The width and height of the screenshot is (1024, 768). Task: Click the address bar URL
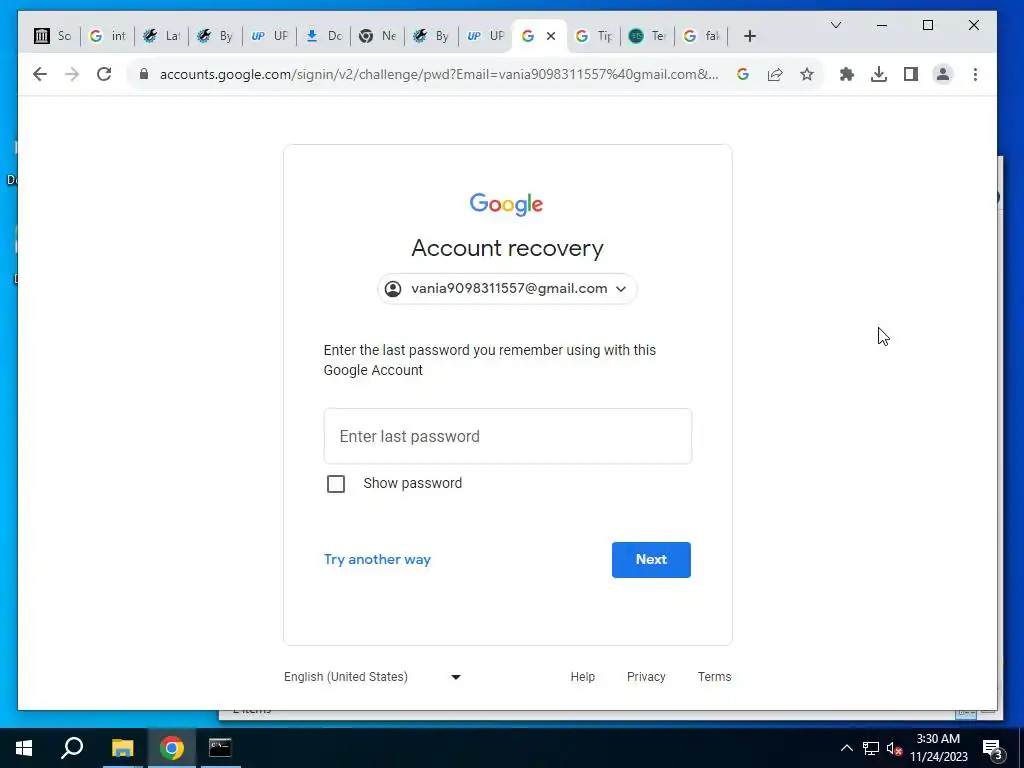pos(439,74)
